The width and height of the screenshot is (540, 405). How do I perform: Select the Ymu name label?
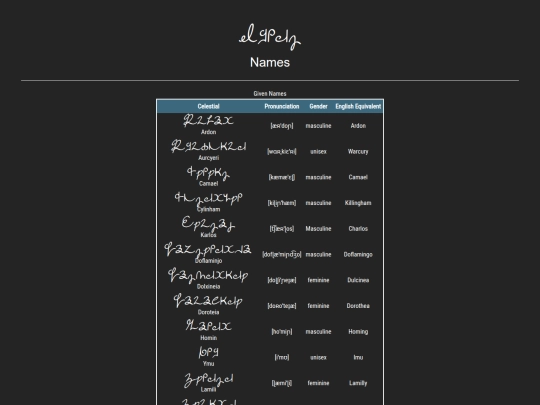pyautogui.click(x=208, y=364)
